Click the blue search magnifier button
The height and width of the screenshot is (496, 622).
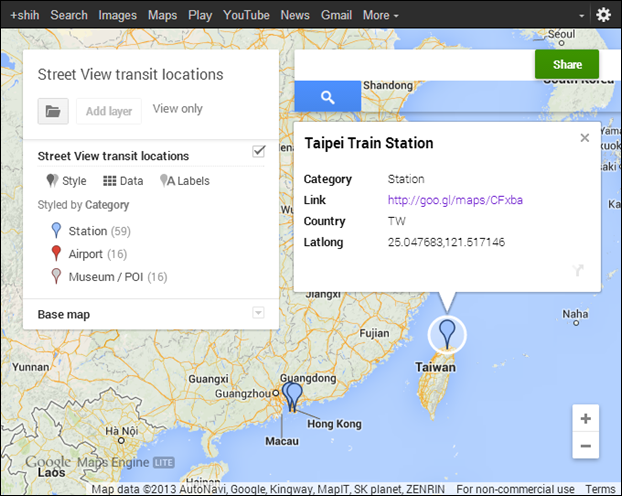point(328,96)
